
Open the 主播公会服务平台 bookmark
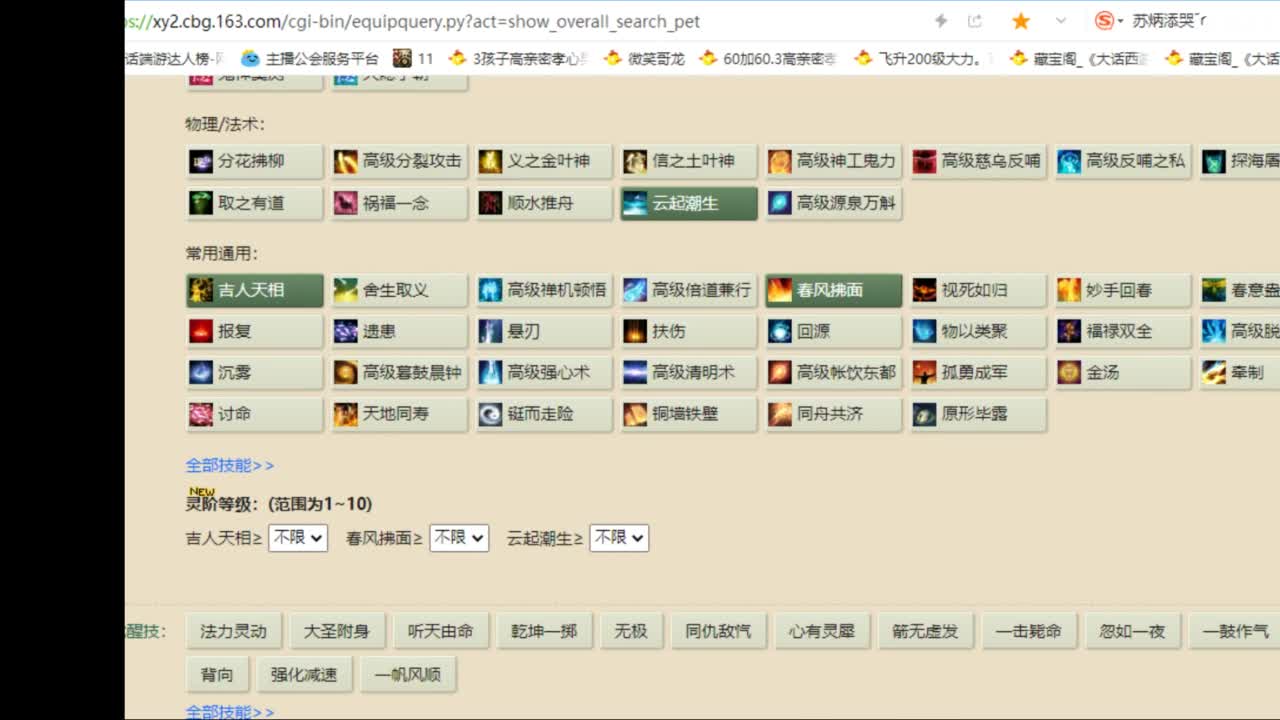click(310, 59)
